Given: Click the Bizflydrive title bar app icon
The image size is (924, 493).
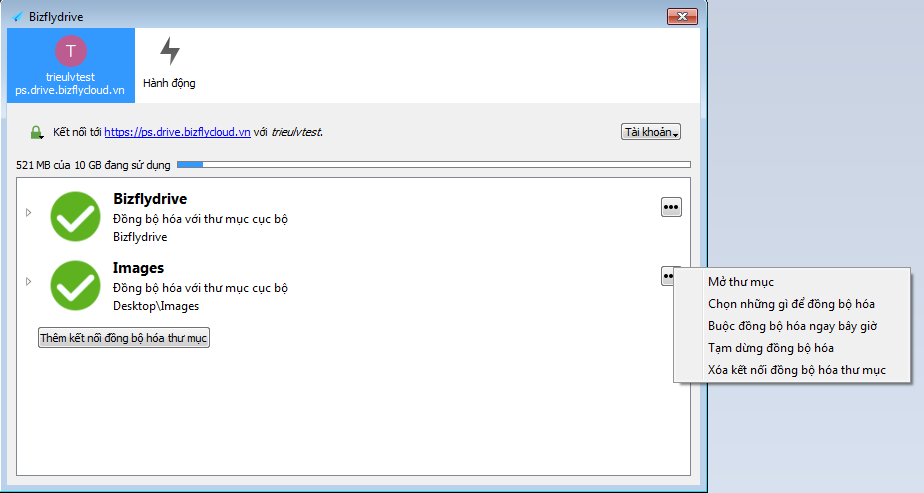Looking at the screenshot, I should click(x=19, y=16).
